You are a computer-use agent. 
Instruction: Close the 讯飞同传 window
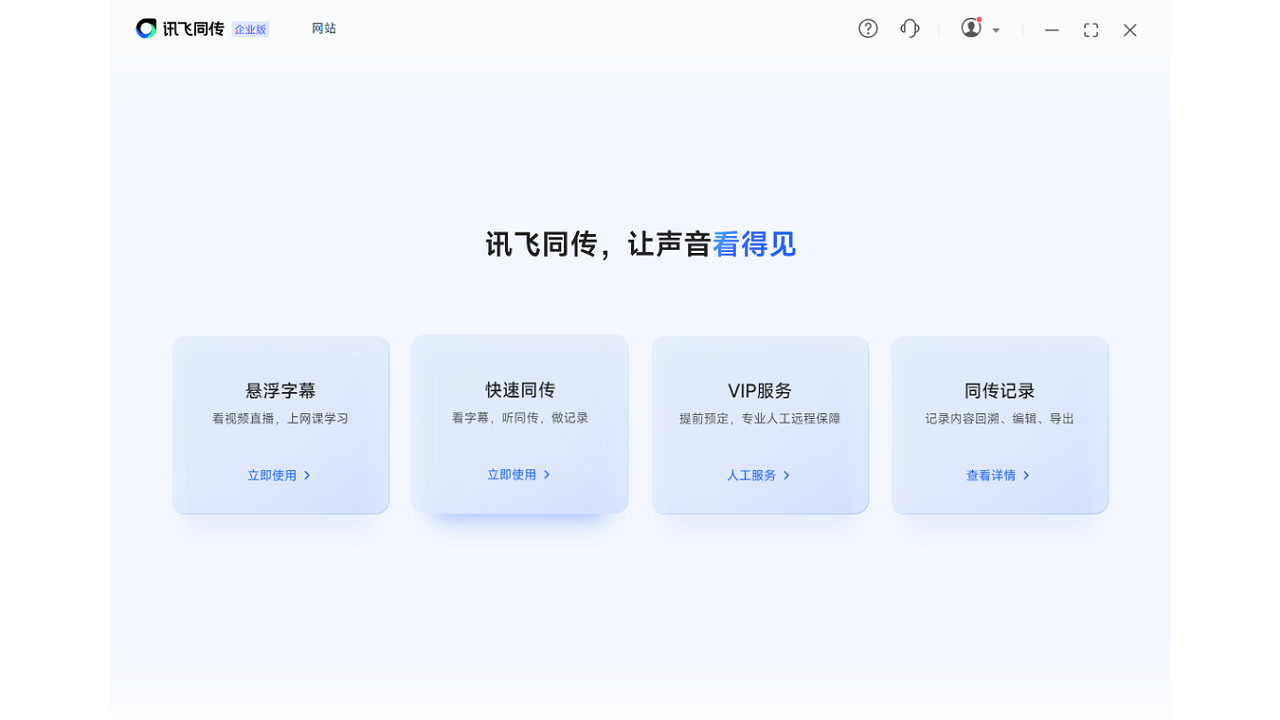(x=1130, y=30)
